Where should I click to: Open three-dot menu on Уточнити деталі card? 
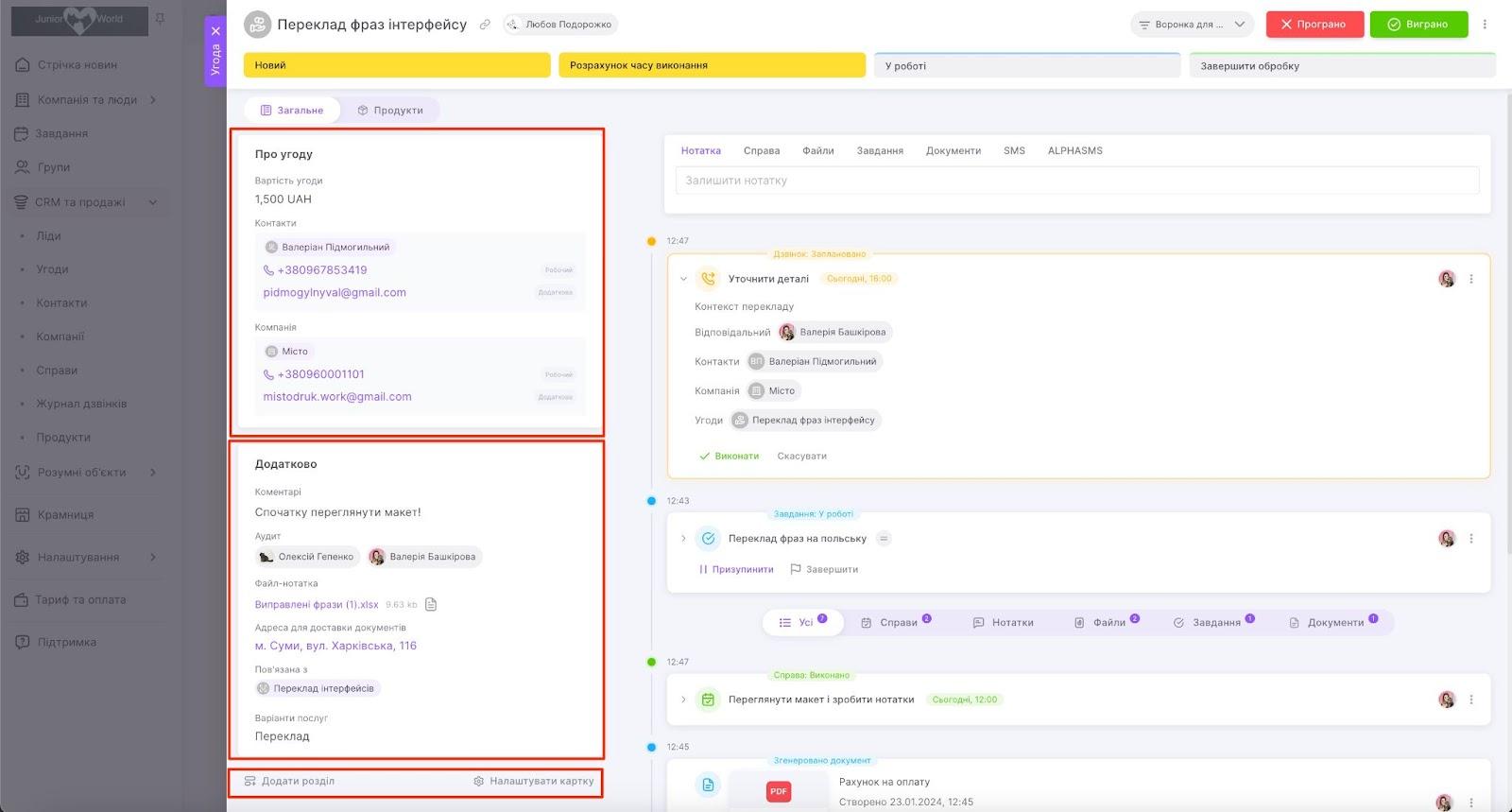pyautogui.click(x=1471, y=279)
